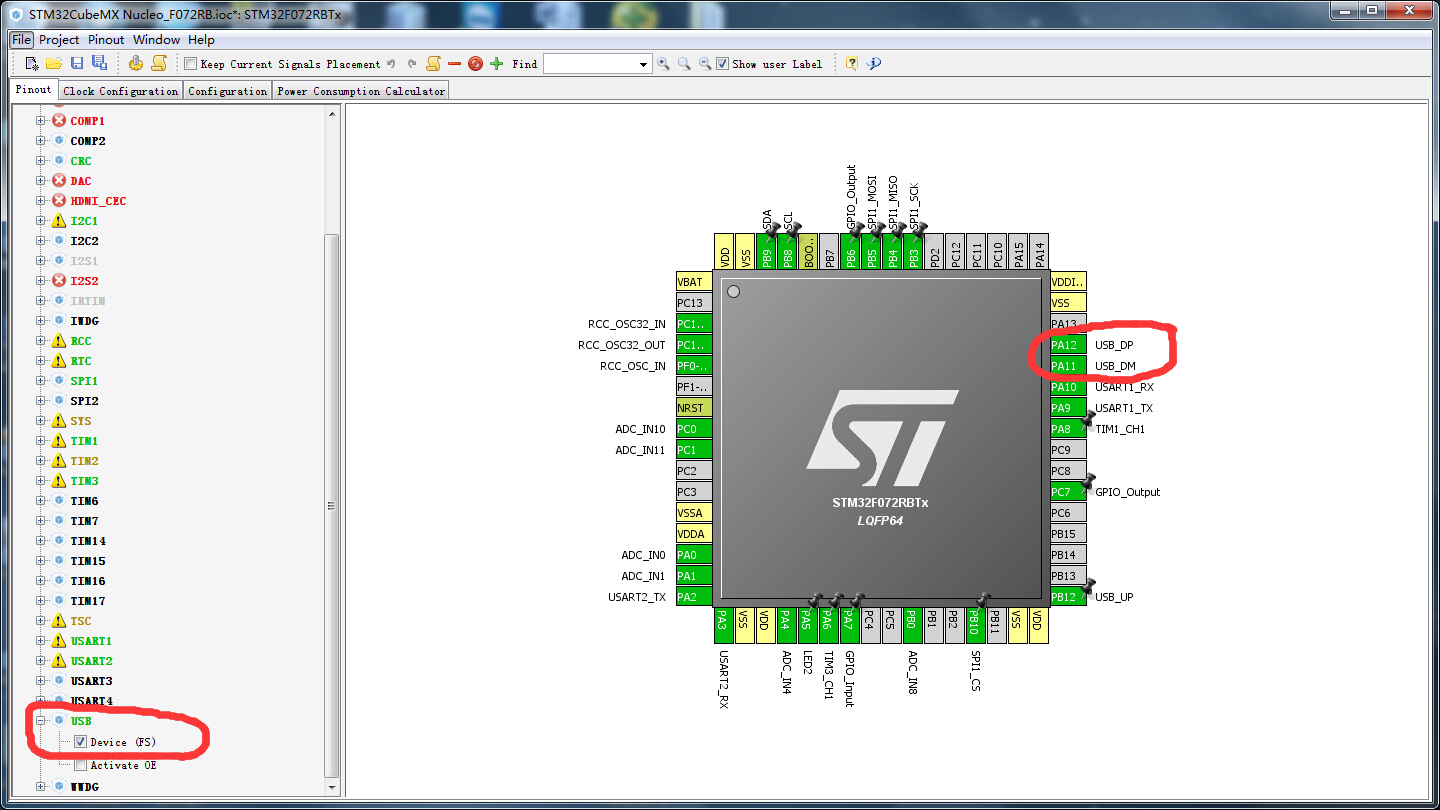Click the PA12 pin on the chip
Viewport: 1440px width, 810px height.
point(1068,345)
